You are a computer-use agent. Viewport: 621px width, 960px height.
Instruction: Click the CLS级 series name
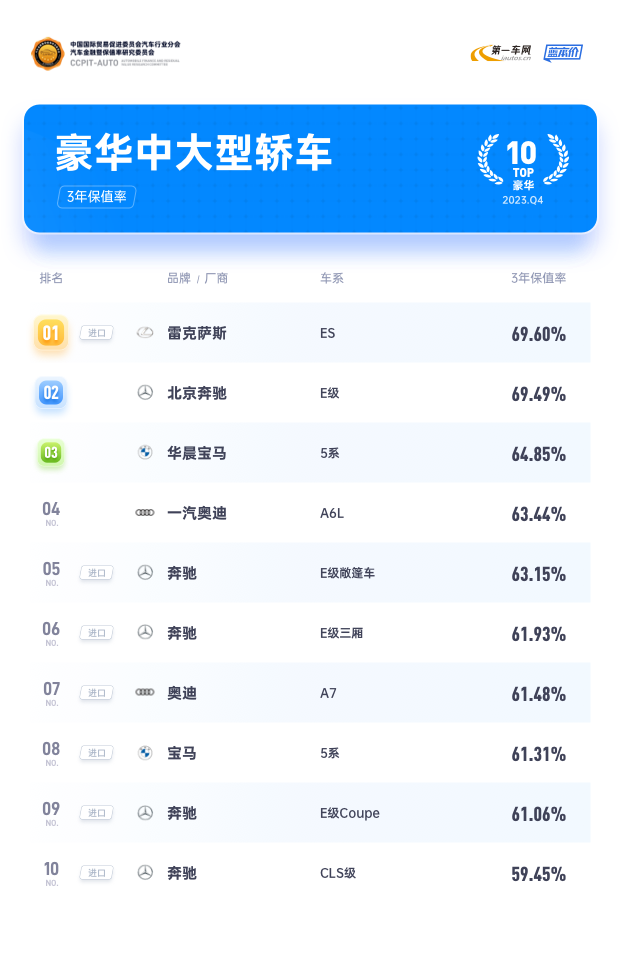pos(338,873)
